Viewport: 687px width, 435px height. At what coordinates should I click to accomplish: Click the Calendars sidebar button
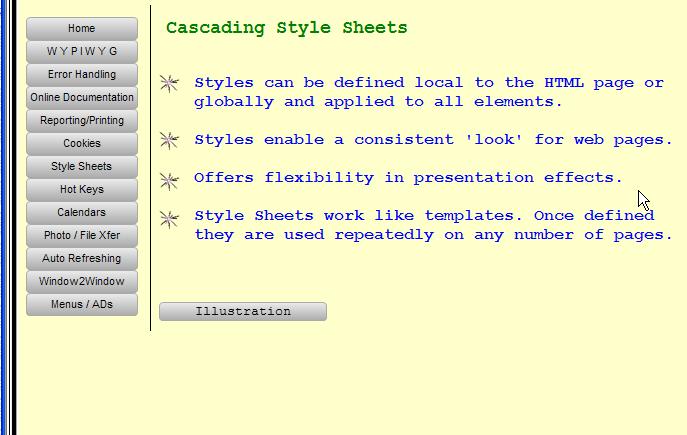click(x=82, y=213)
